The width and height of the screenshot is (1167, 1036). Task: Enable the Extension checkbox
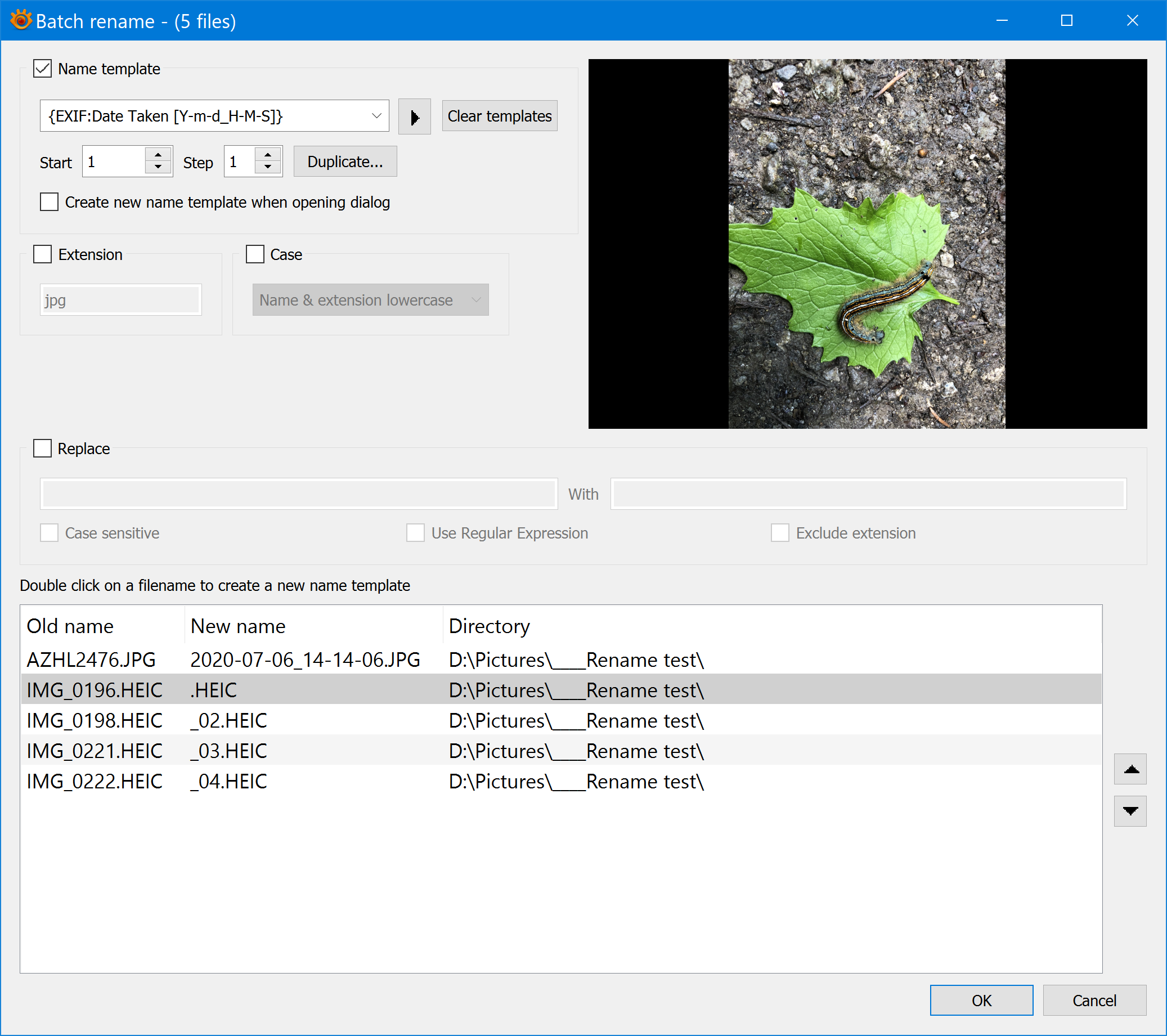43,254
